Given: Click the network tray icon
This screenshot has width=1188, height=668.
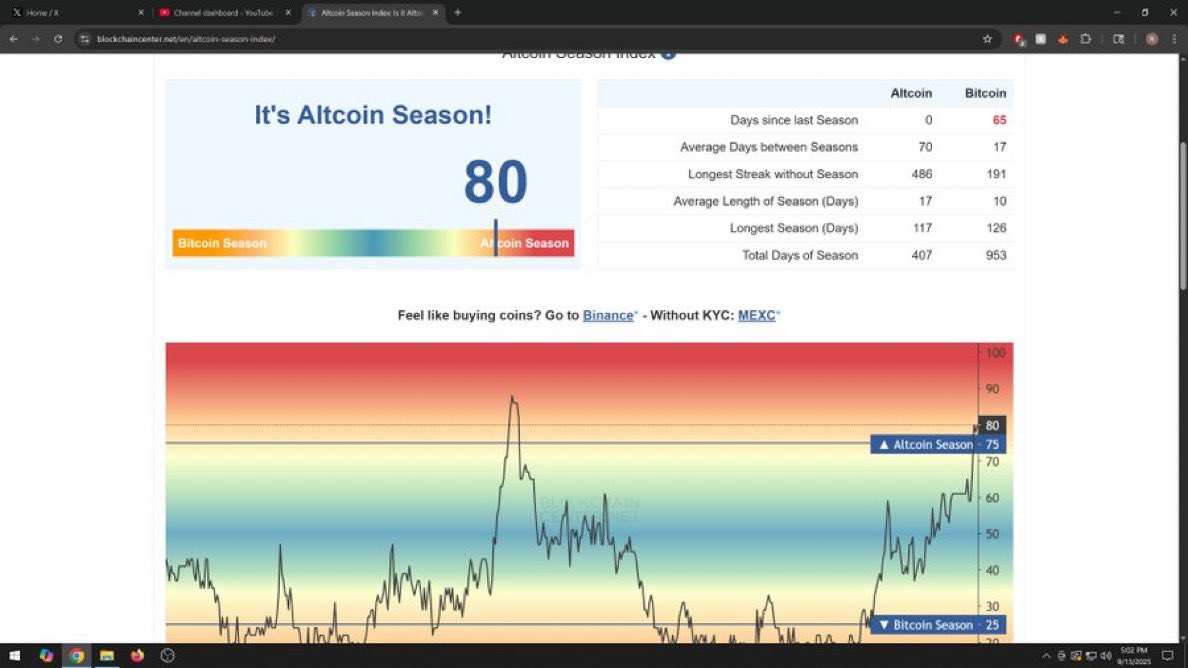Looking at the screenshot, I should click(x=1091, y=656).
